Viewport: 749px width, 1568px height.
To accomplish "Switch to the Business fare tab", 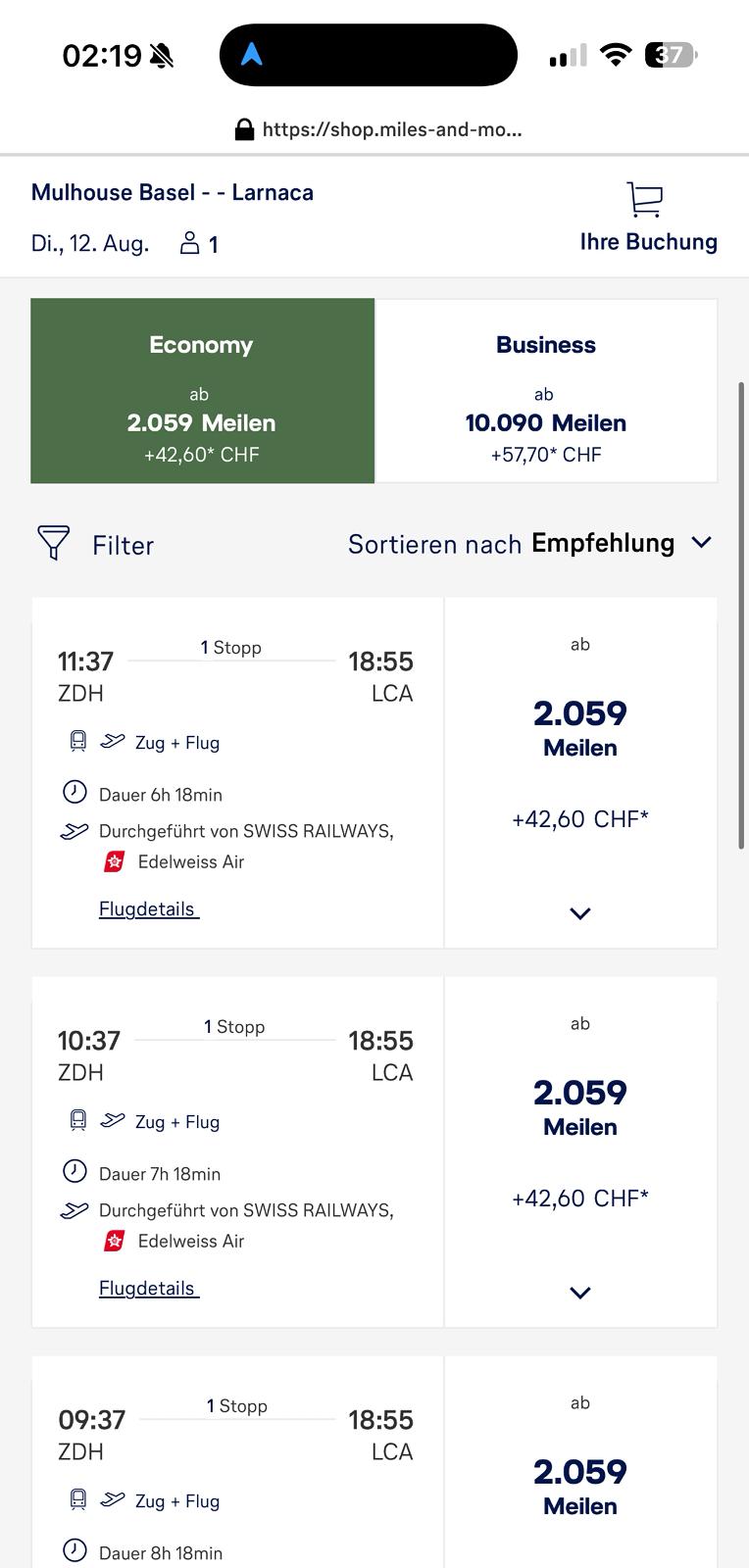I will pyautogui.click(x=546, y=391).
